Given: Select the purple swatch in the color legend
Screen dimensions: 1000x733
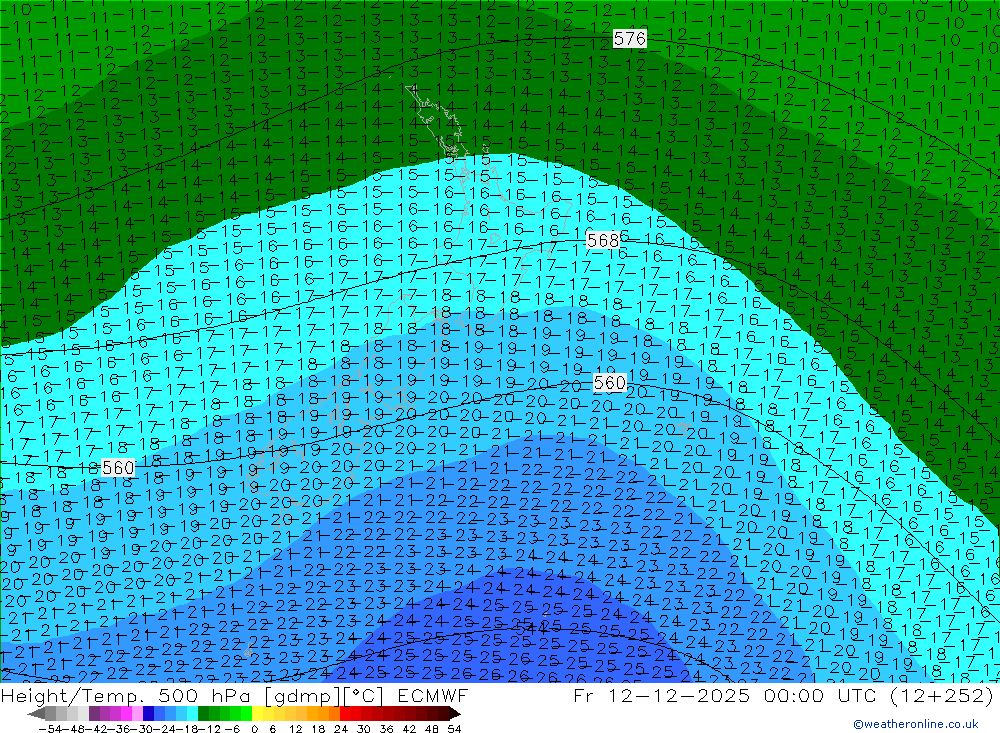Looking at the screenshot, I should coord(94,714).
